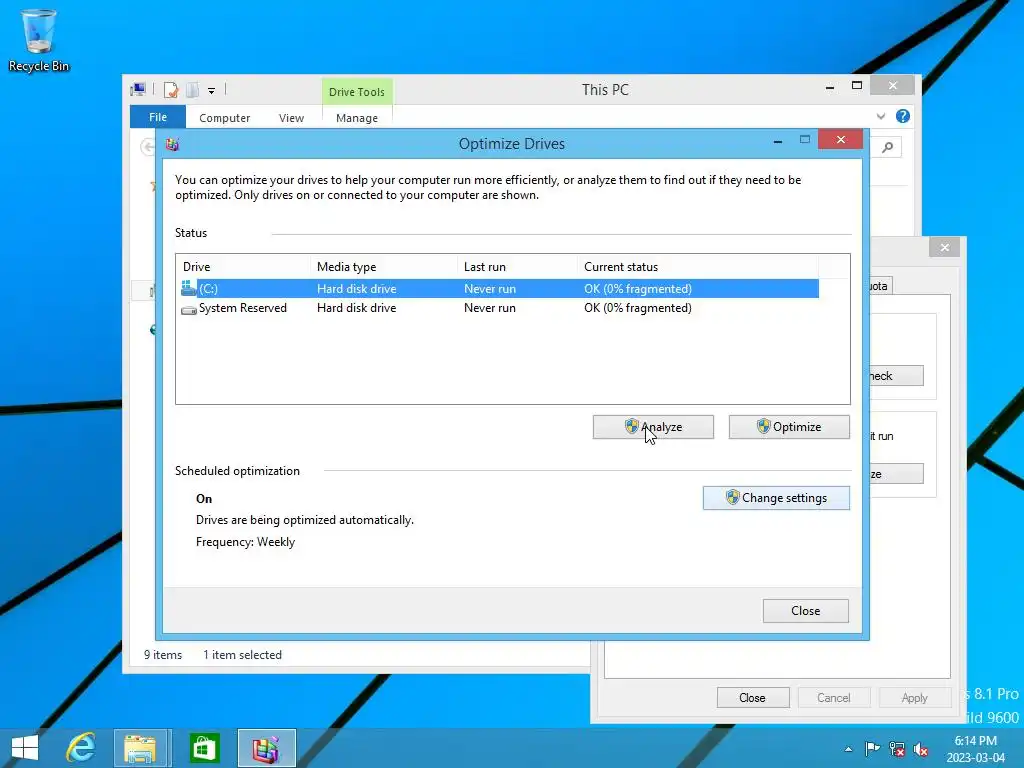Click the Last run column header
Image resolution: width=1024 pixels, height=768 pixels.
(x=517, y=266)
